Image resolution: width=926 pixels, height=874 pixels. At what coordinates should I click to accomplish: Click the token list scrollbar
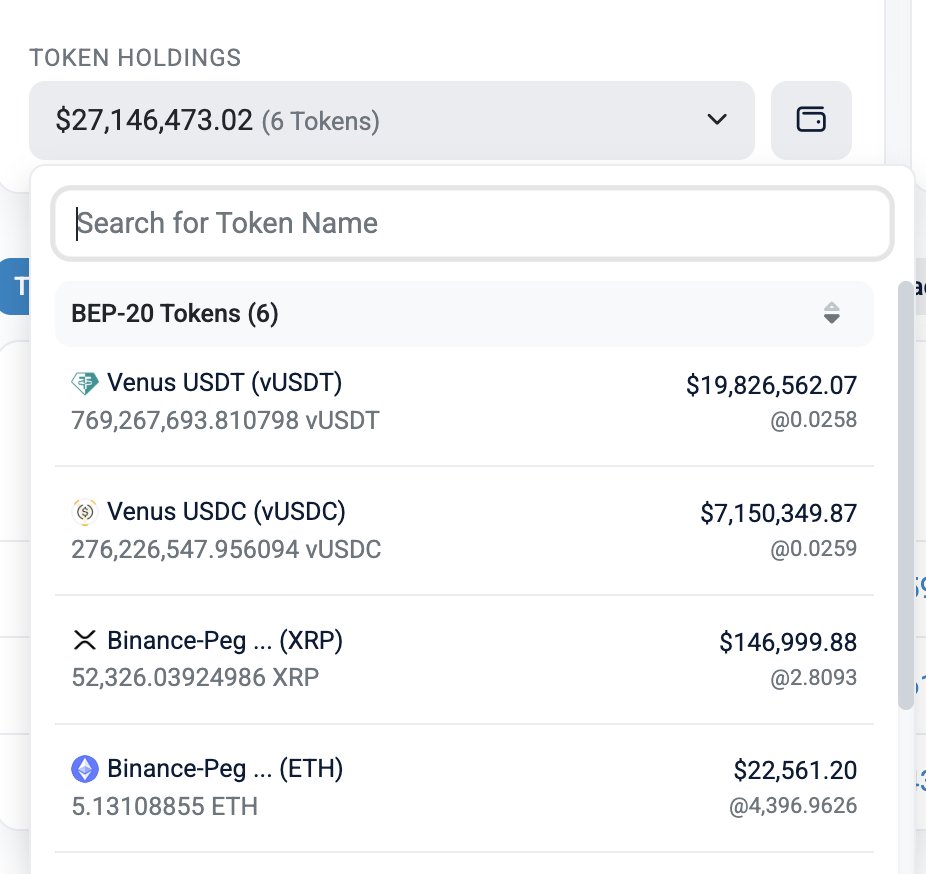pos(905,495)
